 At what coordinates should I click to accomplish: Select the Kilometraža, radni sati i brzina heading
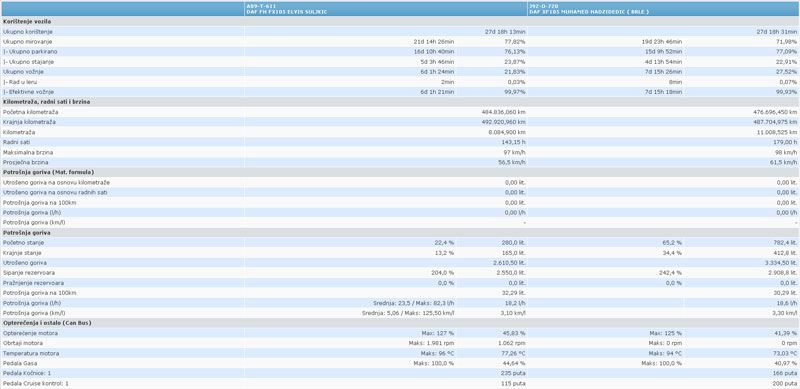[46, 102]
